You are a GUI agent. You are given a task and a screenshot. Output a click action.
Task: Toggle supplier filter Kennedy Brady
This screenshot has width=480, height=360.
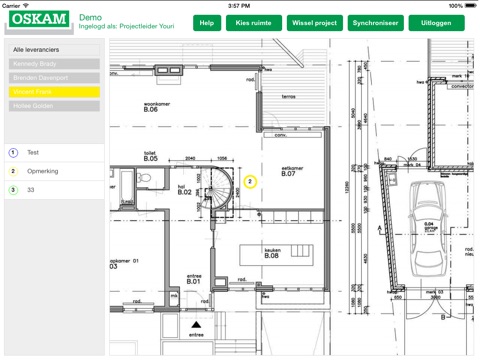point(54,64)
